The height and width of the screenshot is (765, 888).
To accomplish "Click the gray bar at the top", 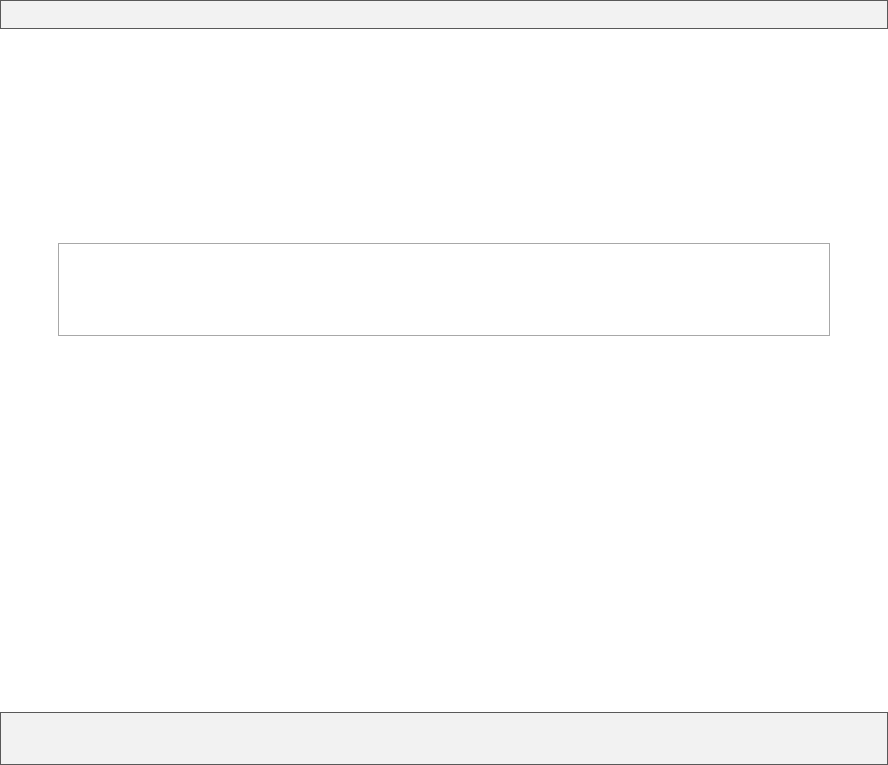I will (444, 14).
